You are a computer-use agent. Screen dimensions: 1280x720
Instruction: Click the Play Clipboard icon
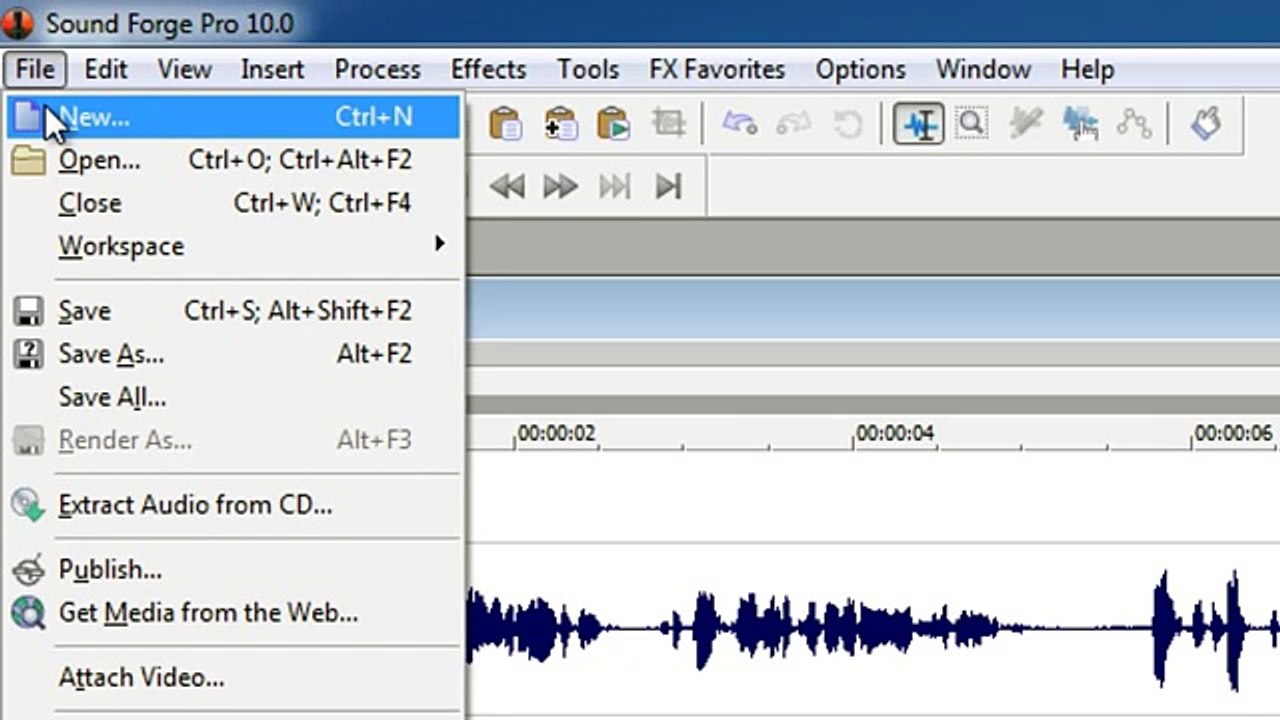(614, 124)
